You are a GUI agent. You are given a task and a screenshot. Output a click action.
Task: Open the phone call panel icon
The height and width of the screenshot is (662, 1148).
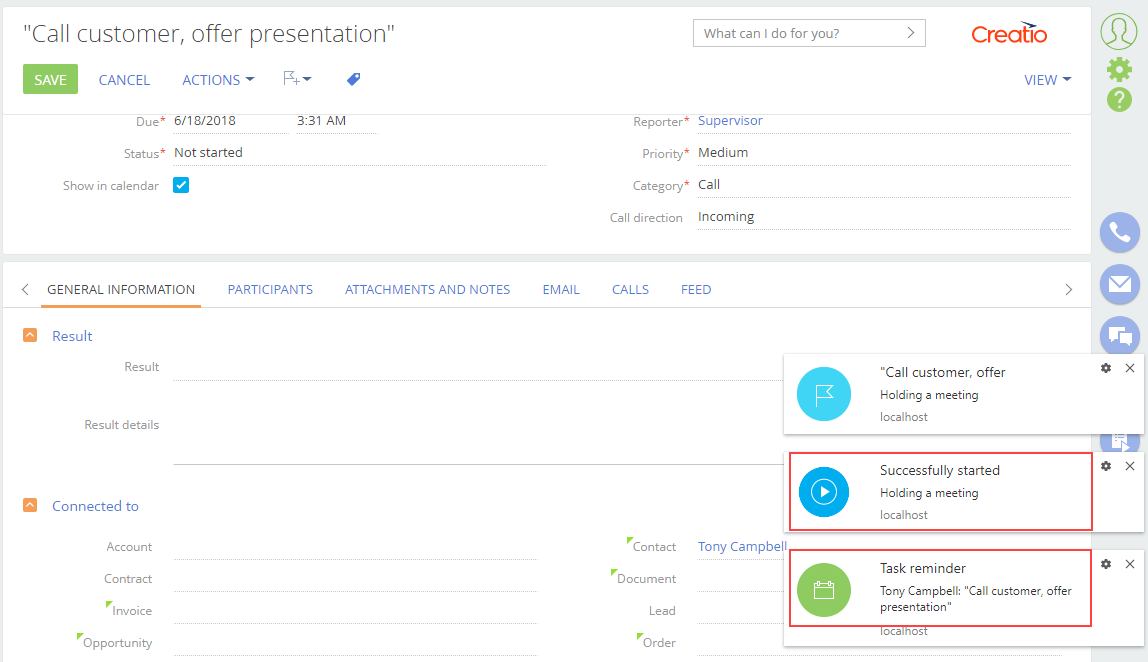click(x=1119, y=233)
